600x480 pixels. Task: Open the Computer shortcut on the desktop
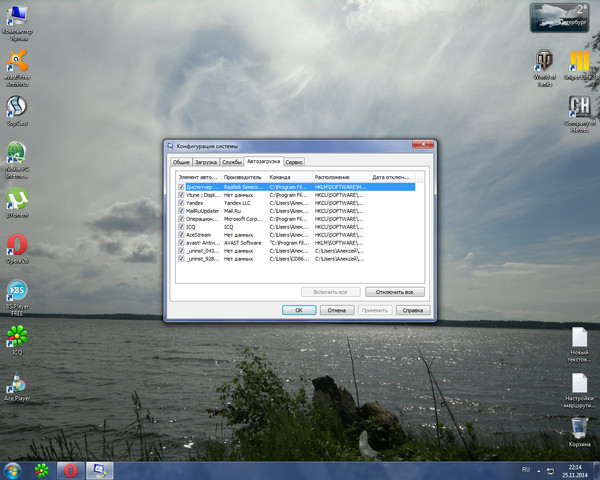pyautogui.click(x=17, y=23)
